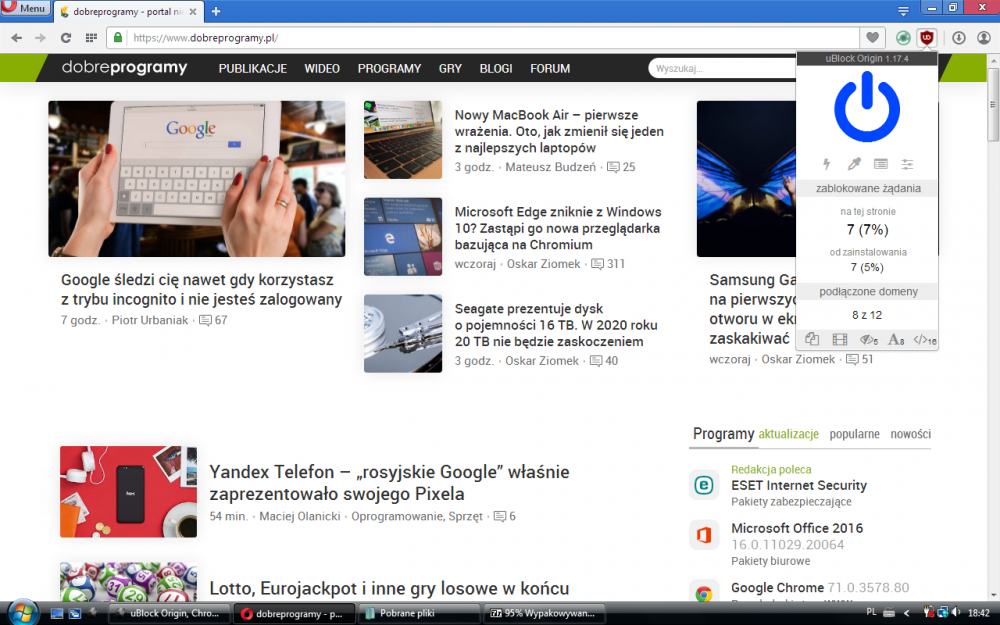Reload the current page
1000x625 pixels.
66,38
